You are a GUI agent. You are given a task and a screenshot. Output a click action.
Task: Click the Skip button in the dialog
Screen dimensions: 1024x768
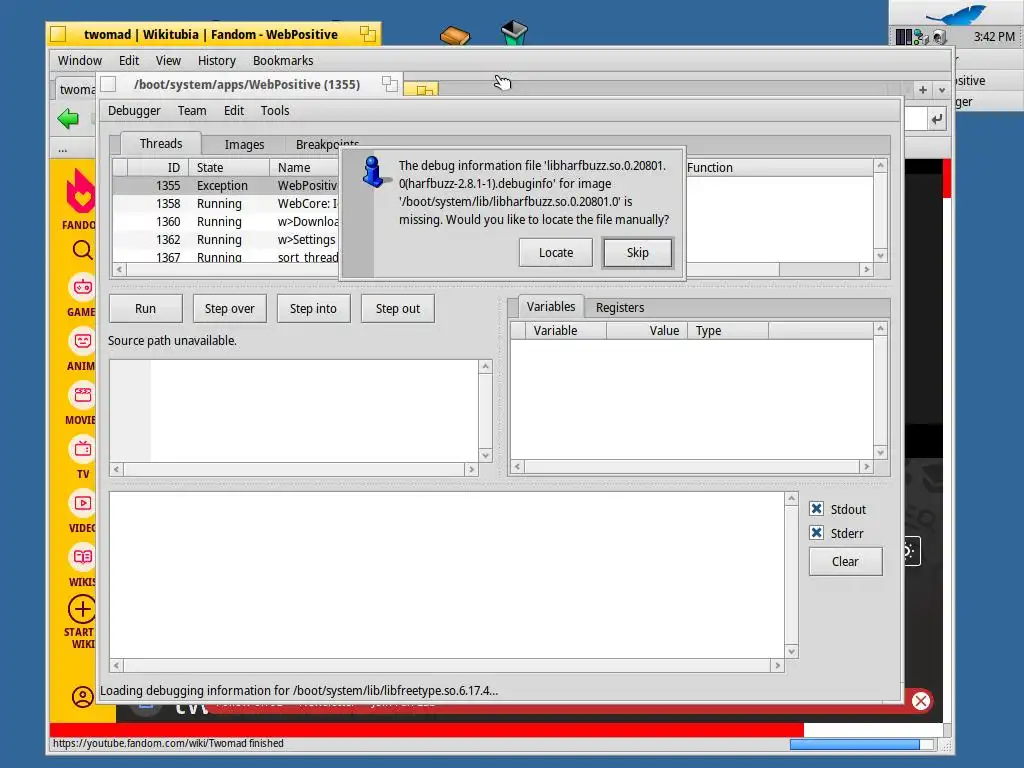pyautogui.click(x=637, y=253)
